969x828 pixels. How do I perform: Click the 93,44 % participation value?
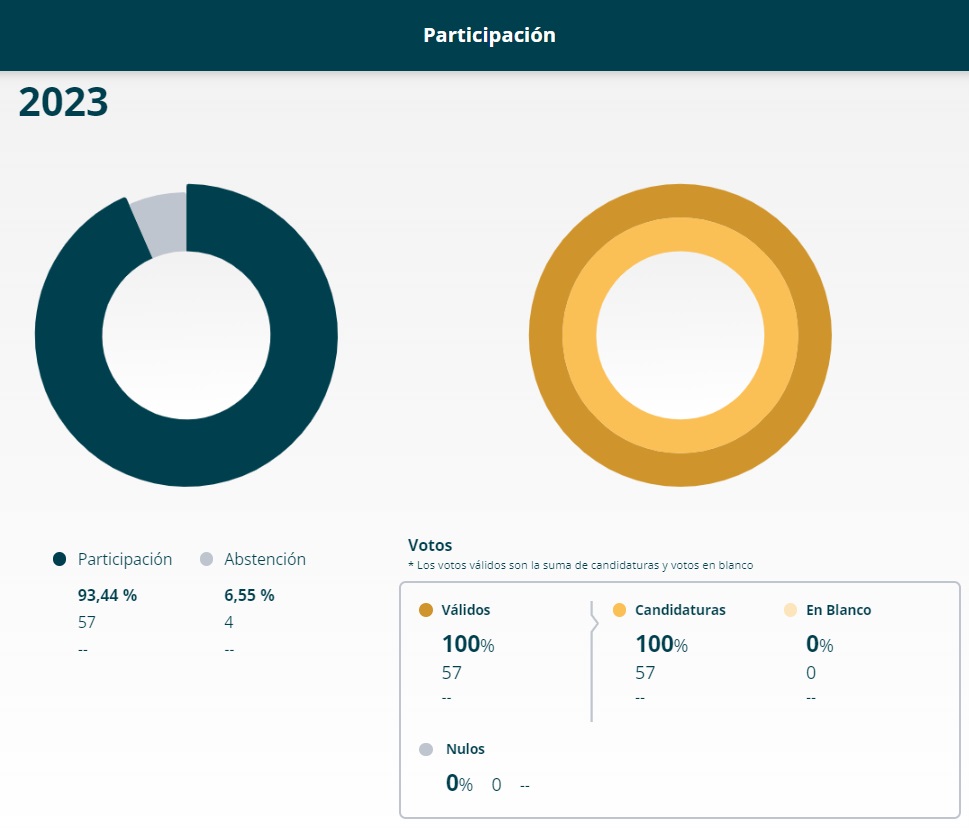click(x=107, y=595)
